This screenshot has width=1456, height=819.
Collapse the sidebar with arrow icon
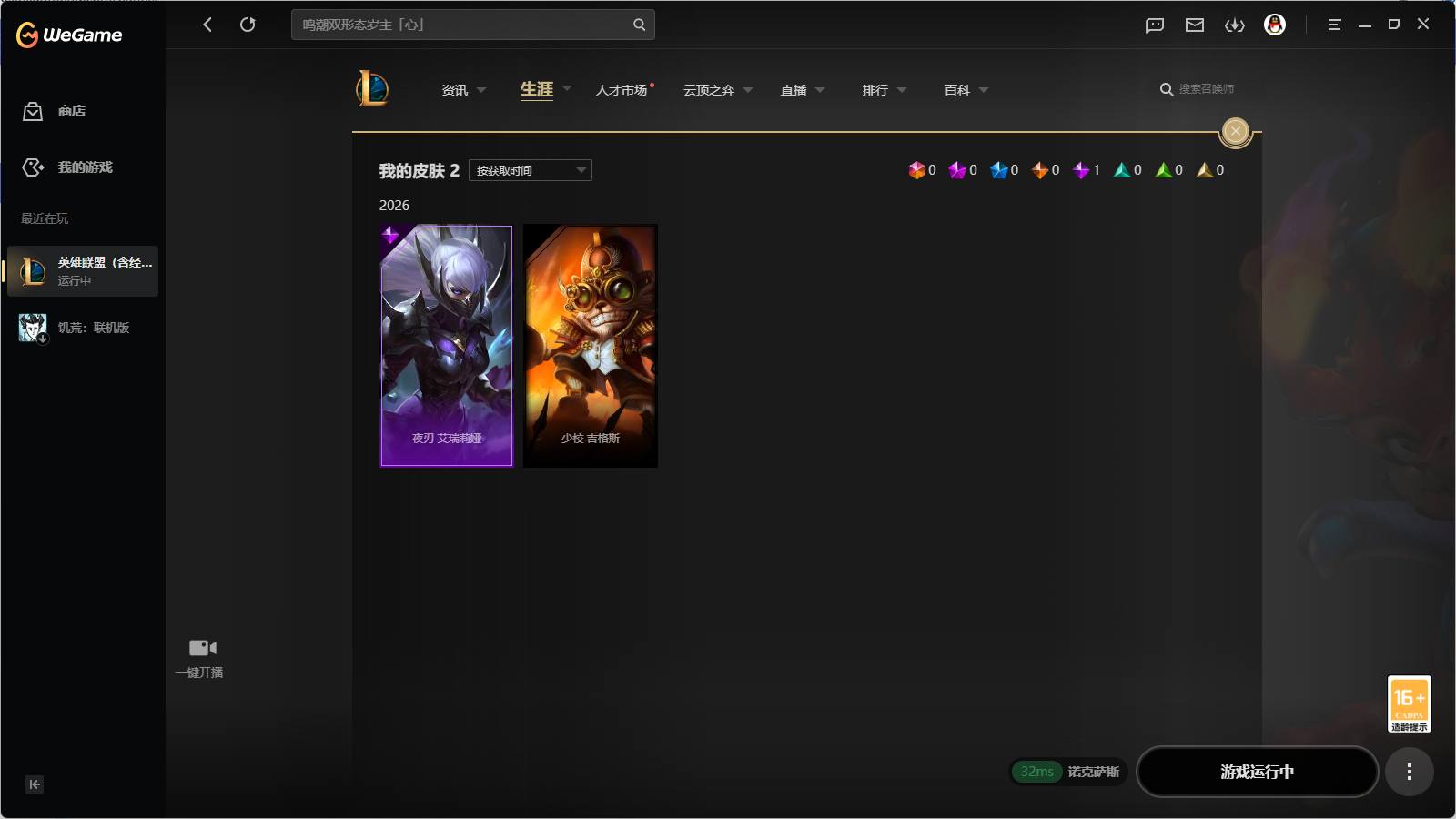click(35, 784)
